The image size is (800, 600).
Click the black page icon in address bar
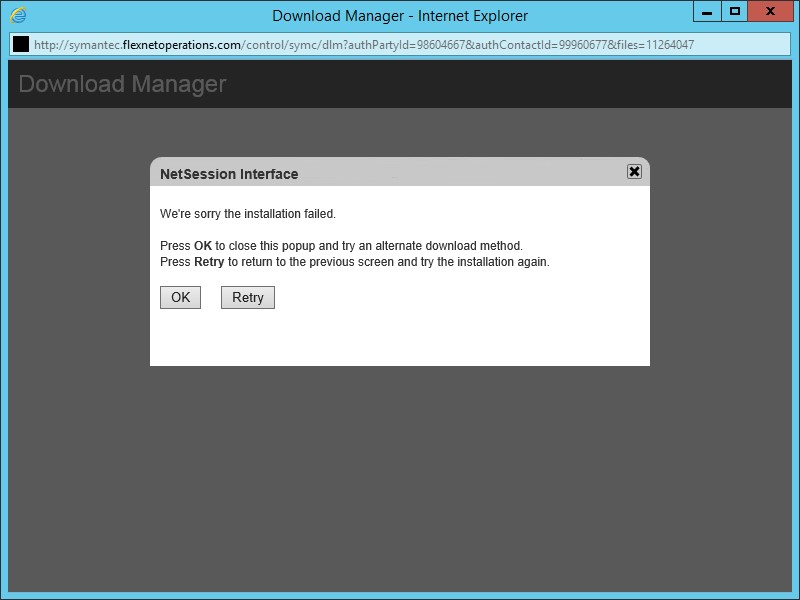21,44
